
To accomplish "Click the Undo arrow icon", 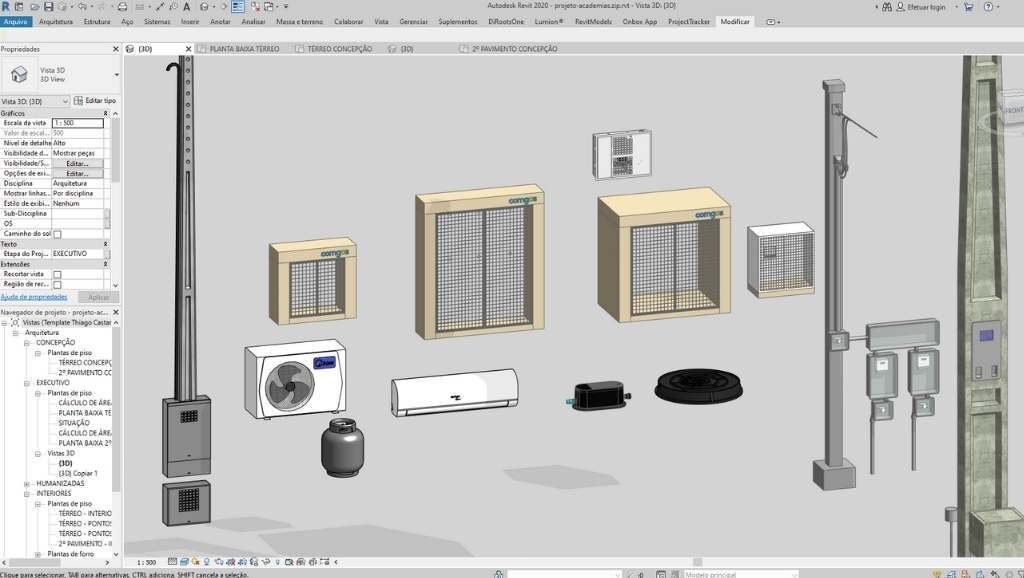I will click(84, 6).
